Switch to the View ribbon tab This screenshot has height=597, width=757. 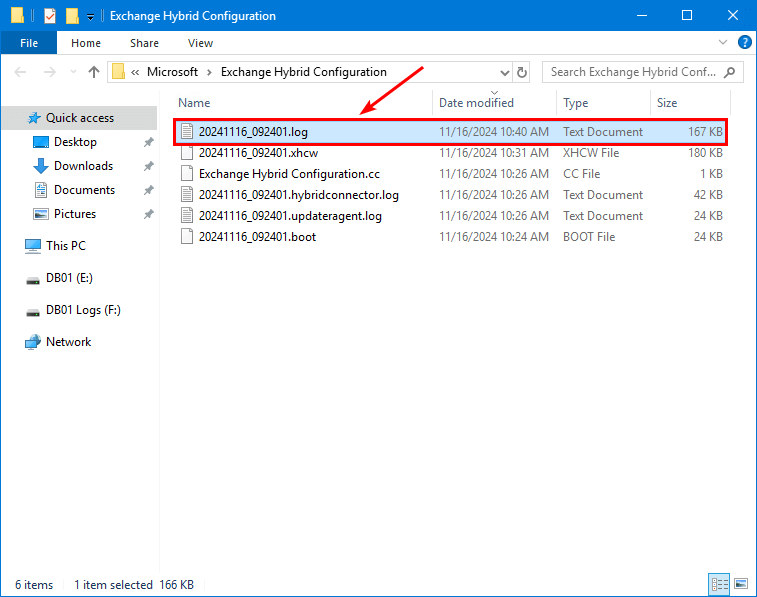pyautogui.click(x=200, y=43)
